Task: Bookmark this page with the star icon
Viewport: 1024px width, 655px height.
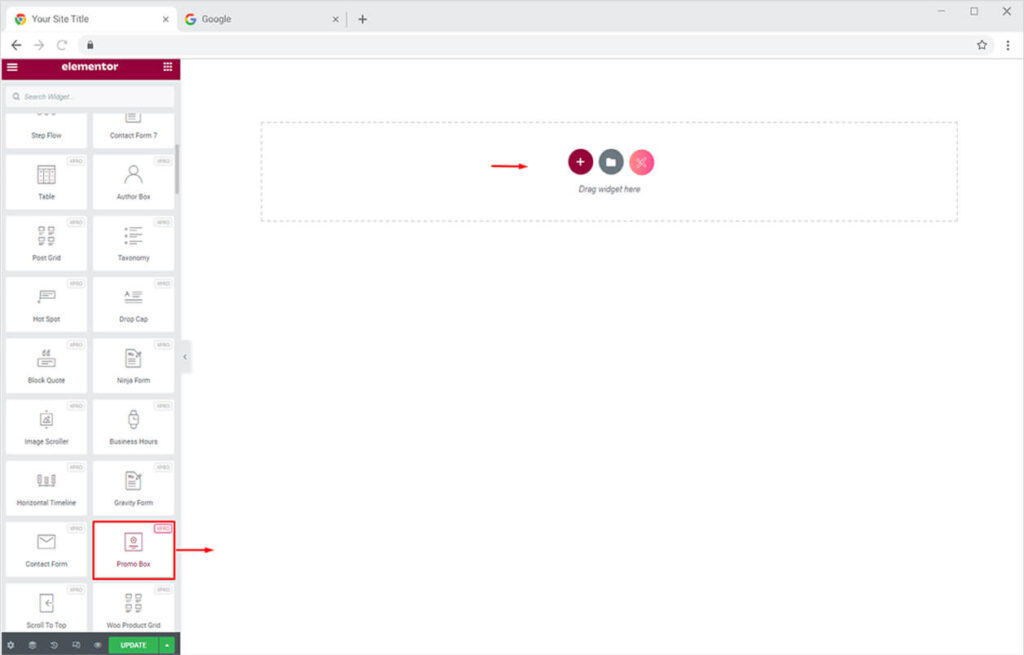Action: [x=982, y=45]
